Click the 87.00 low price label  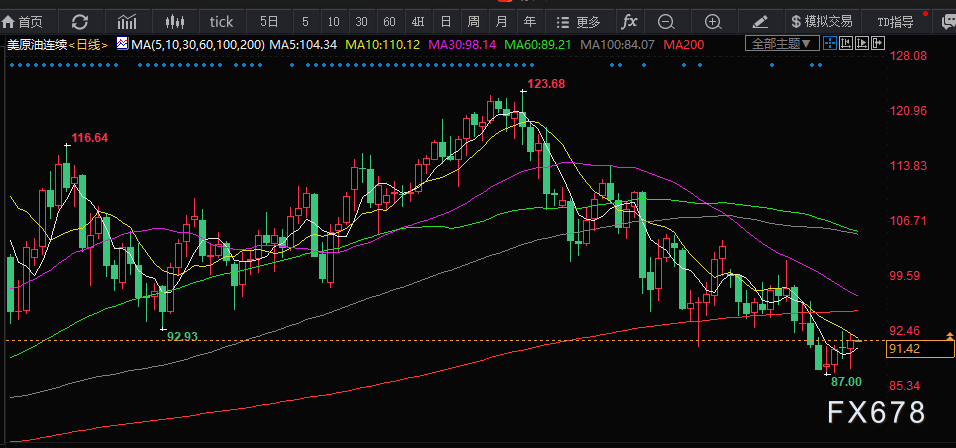[x=846, y=382]
